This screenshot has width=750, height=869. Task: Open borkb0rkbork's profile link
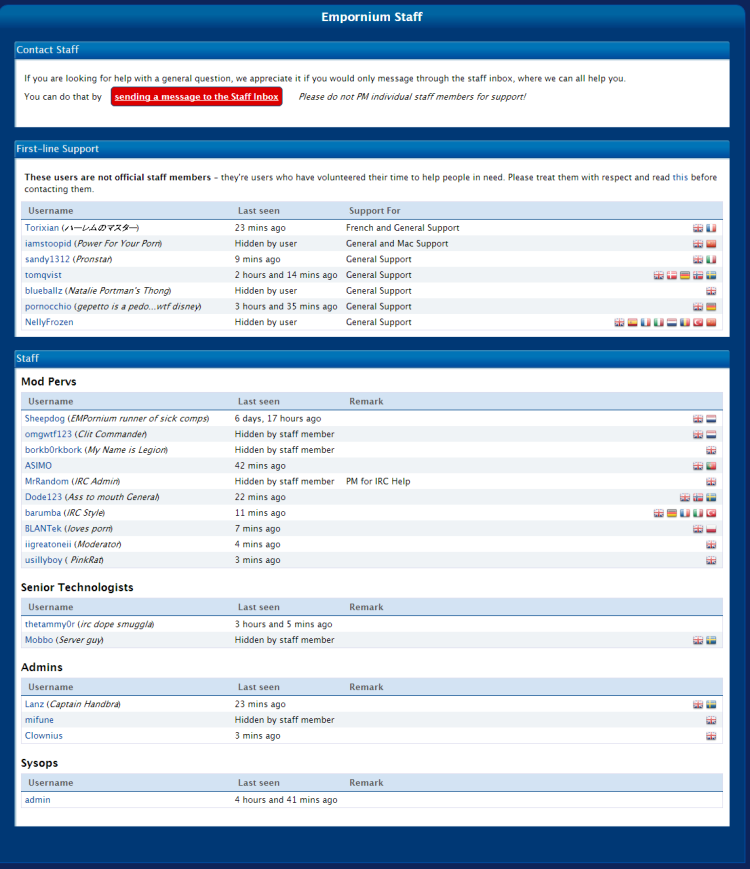click(x=53, y=450)
